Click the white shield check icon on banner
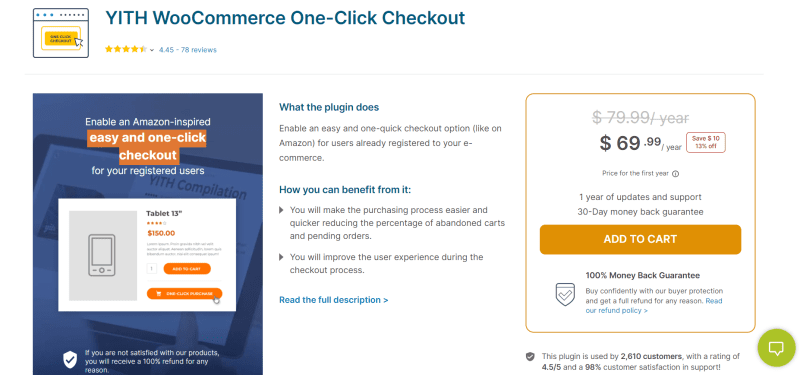This screenshot has width=800, height=375. (70, 359)
